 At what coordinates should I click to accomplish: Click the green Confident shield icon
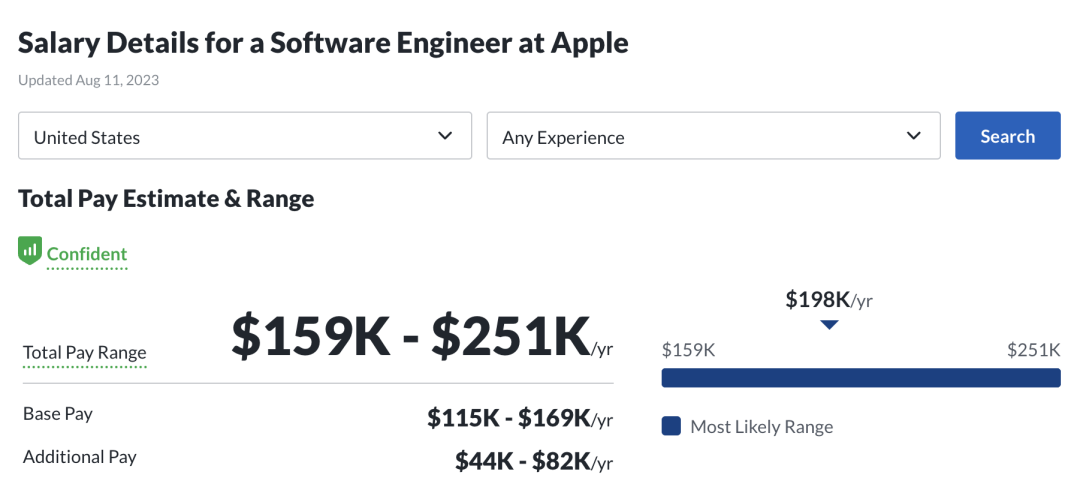[x=30, y=251]
